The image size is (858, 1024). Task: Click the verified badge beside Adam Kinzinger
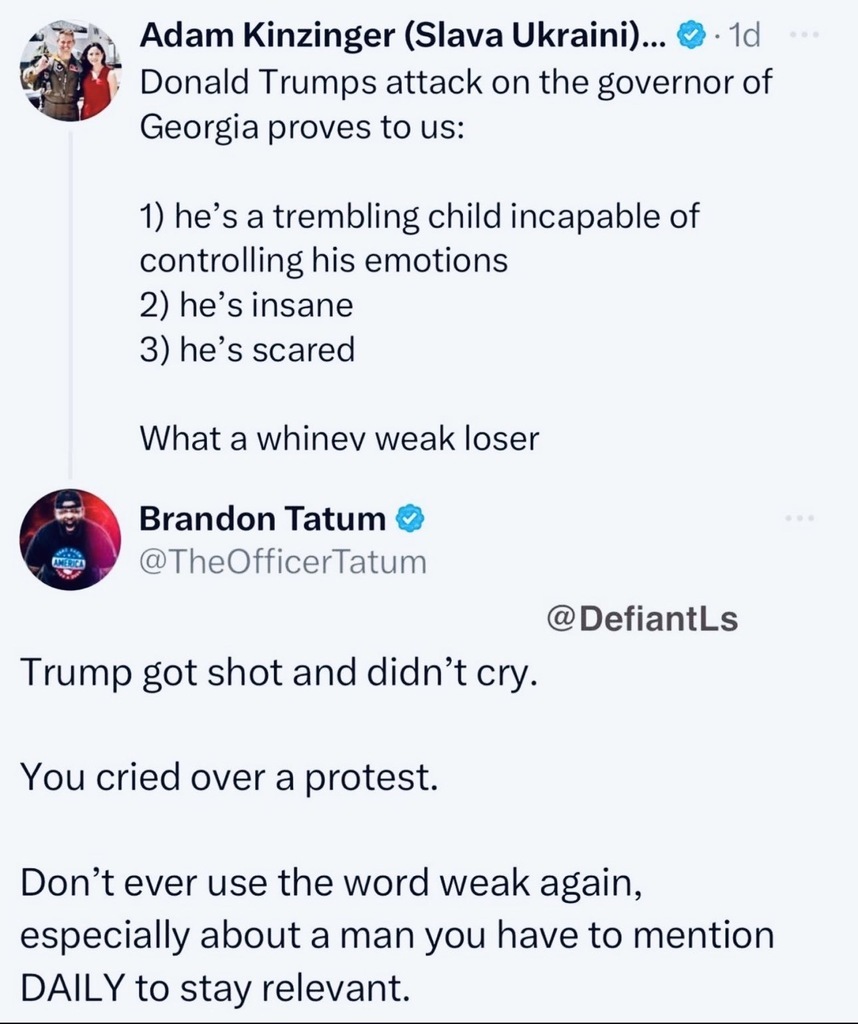click(x=691, y=37)
